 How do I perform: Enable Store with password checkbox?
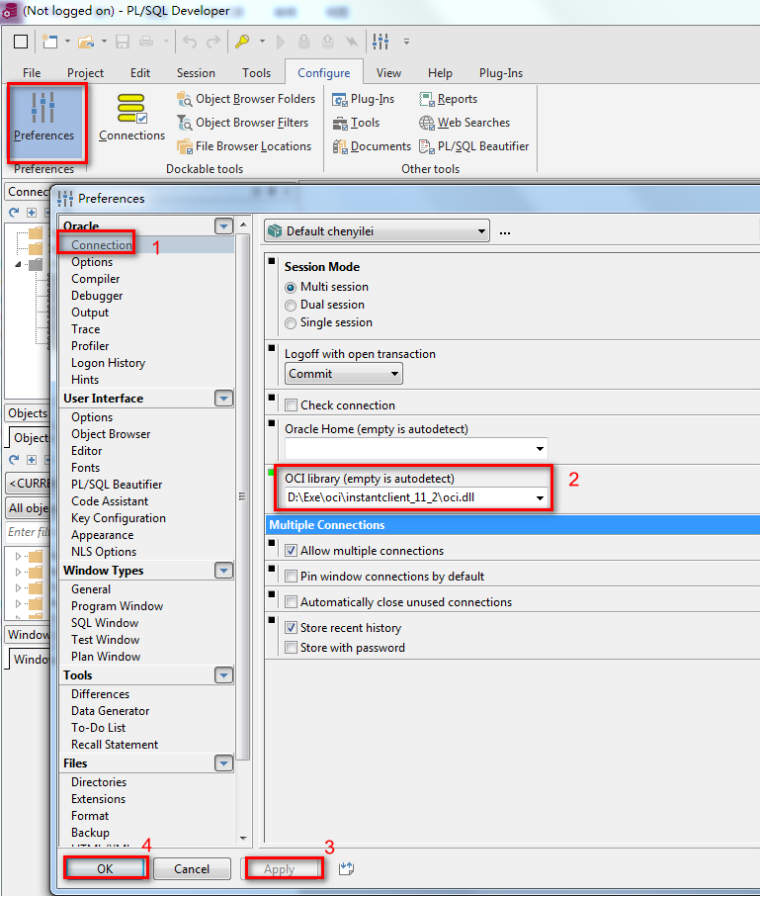(291, 648)
